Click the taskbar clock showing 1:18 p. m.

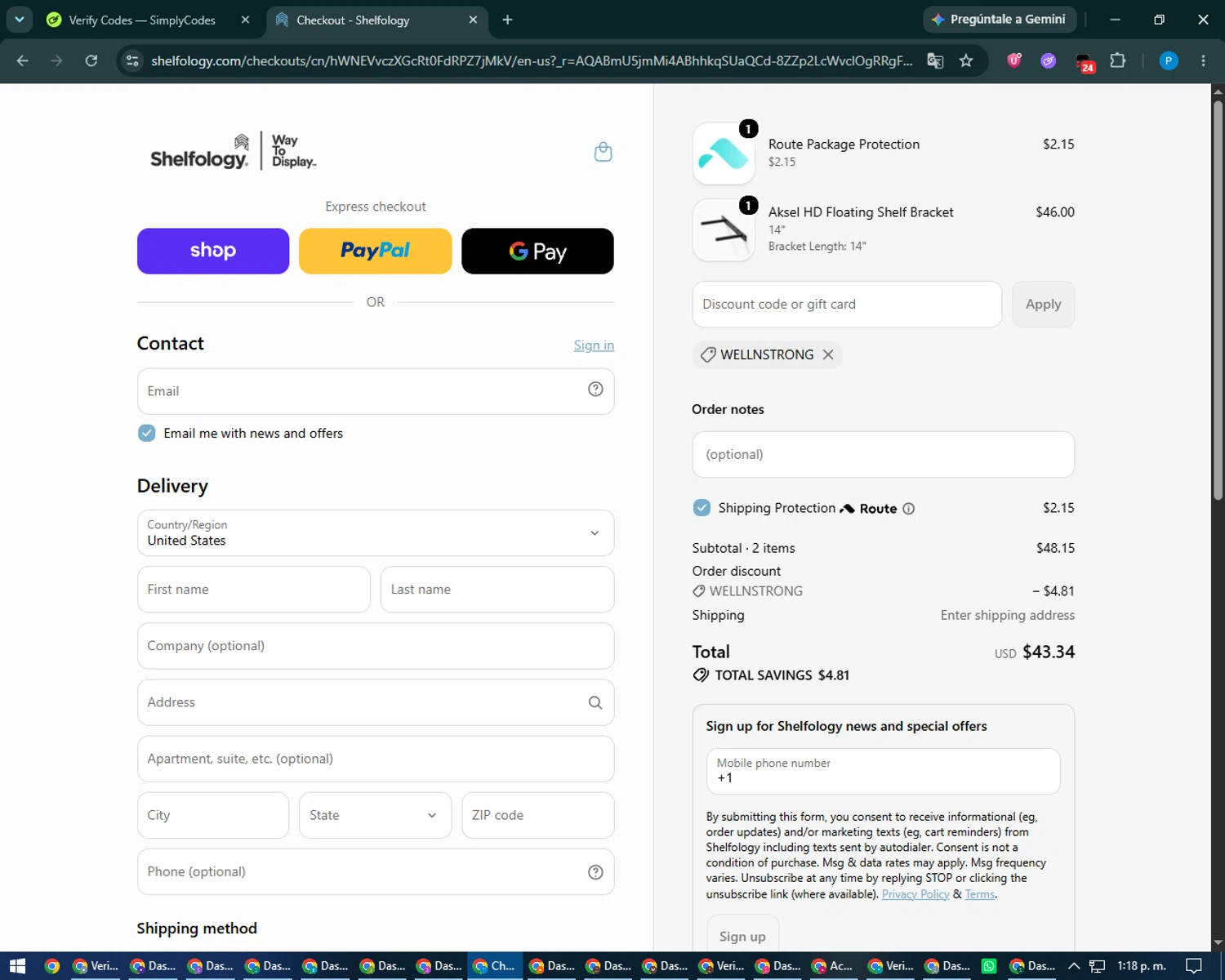click(1141, 966)
